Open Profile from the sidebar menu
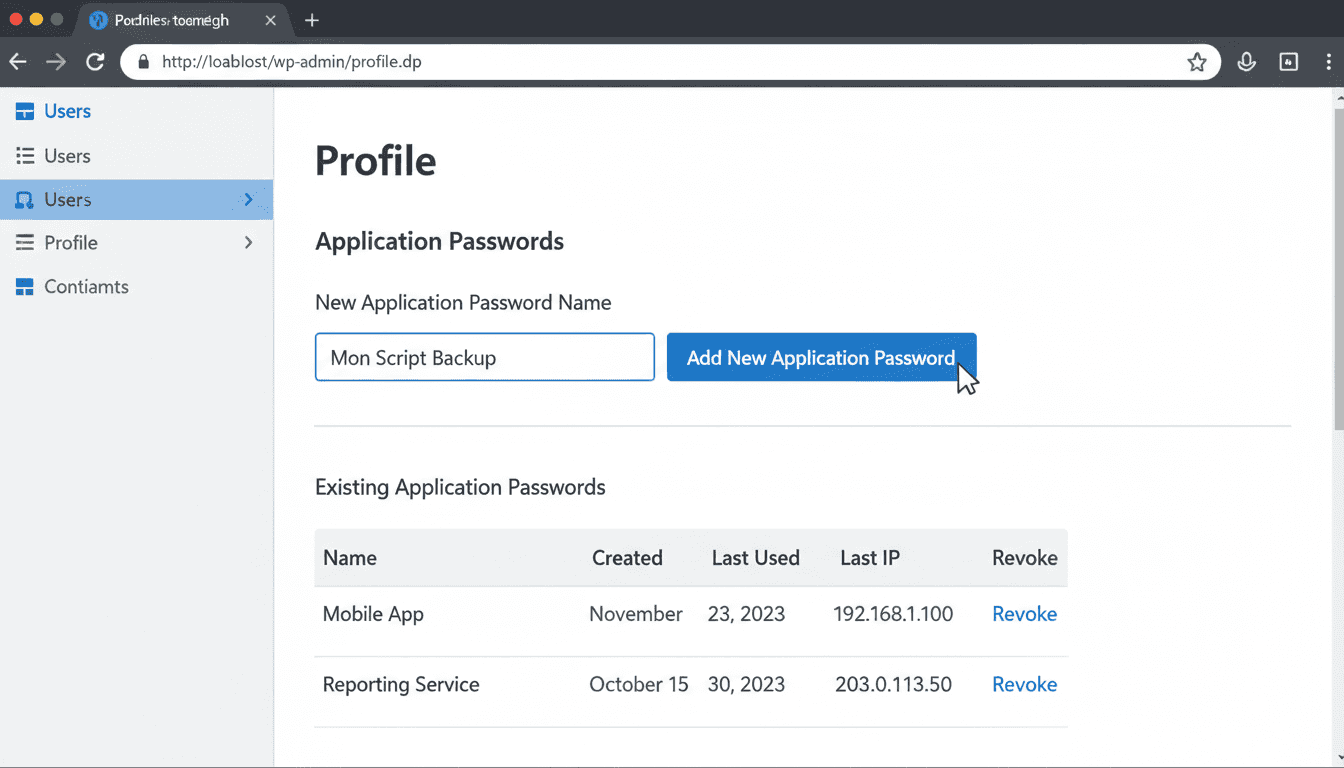The height and width of the screenshot is (768, 1344). tap(71, 243)
